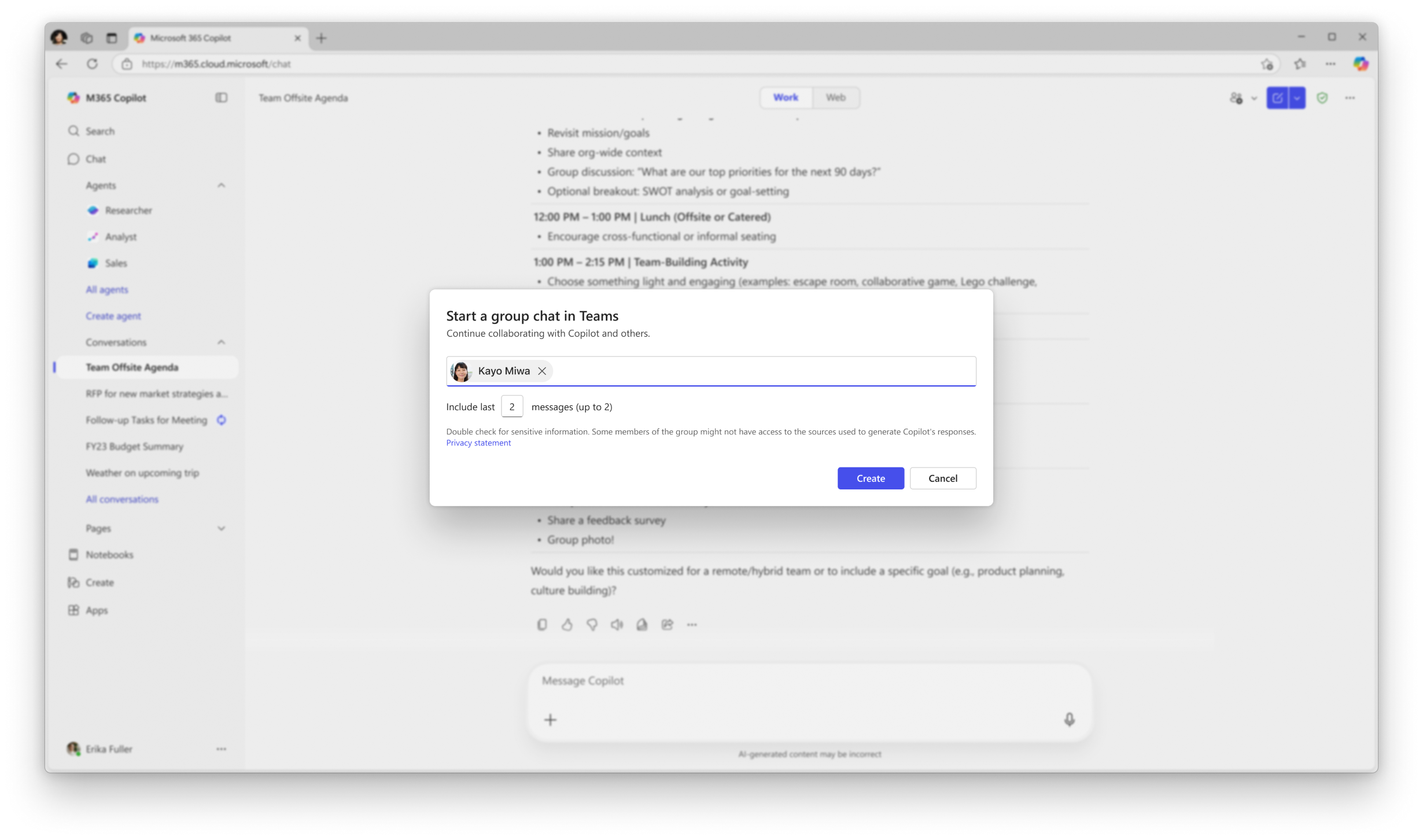Expand the Pages section
The width and height of the screenshot is (1423, 840).
220,528
